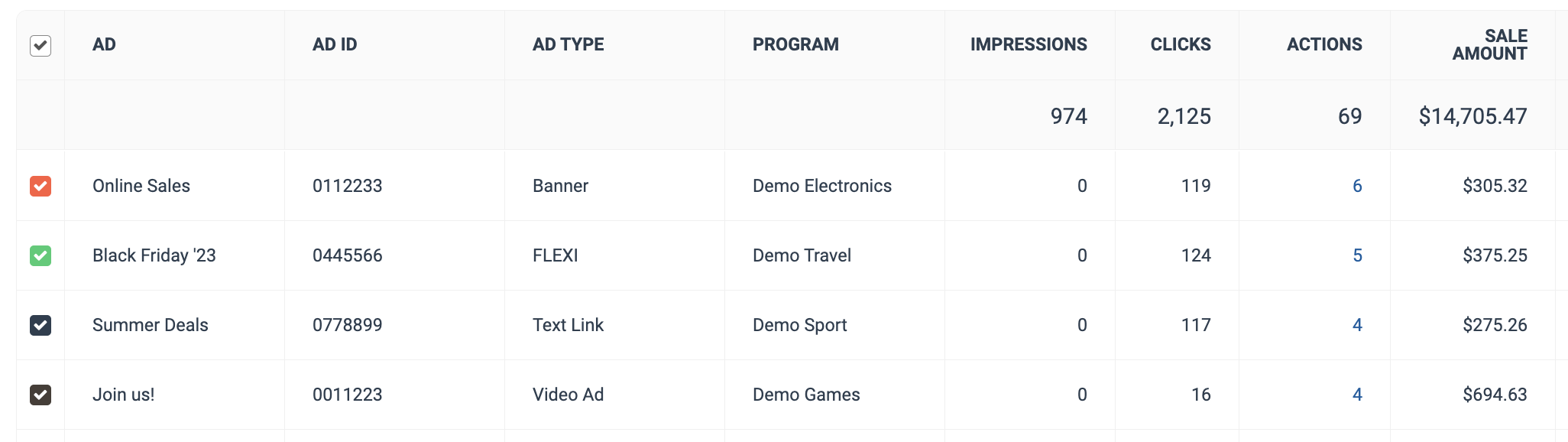Sort by the CLICKS column header
Image resolution: width=1568 pixels, height=442 pixels.
click(x=1181, y=44)
